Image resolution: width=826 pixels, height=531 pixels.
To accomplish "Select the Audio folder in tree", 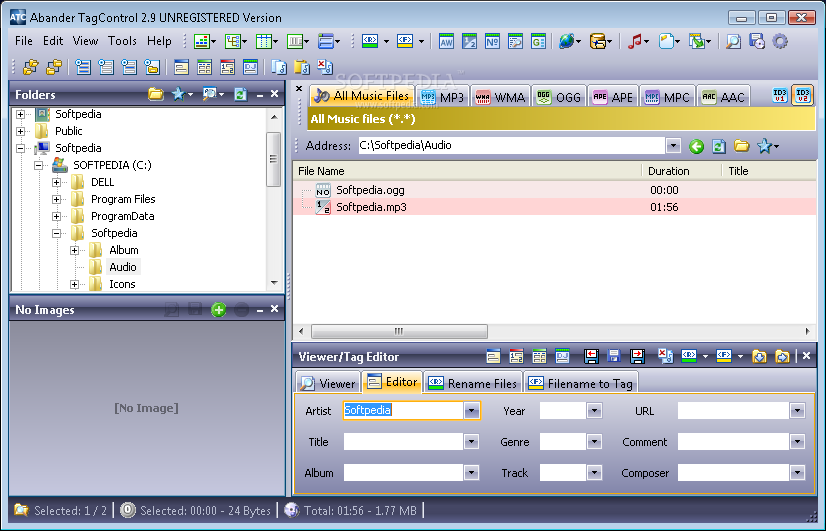I will pyautogui.click(x=123, y=267).
